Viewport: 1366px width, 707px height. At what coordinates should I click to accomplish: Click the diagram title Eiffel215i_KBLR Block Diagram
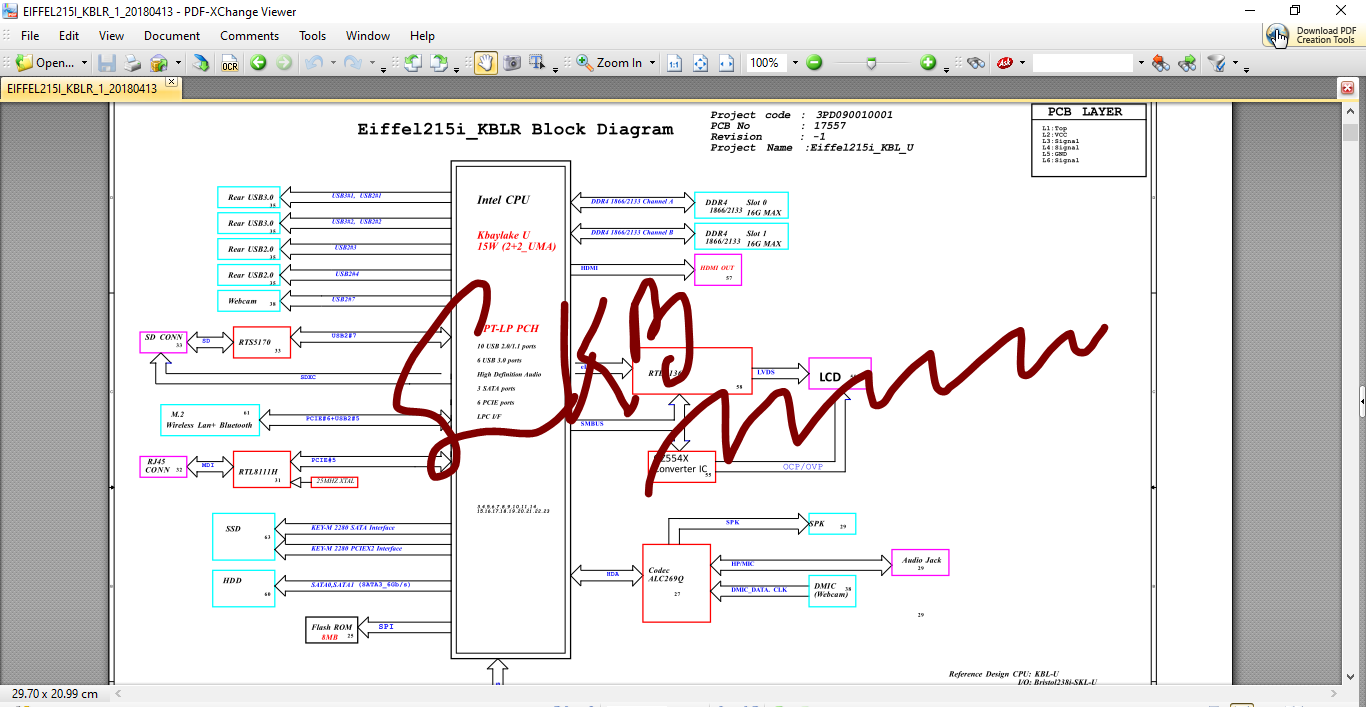pos(515,129)
